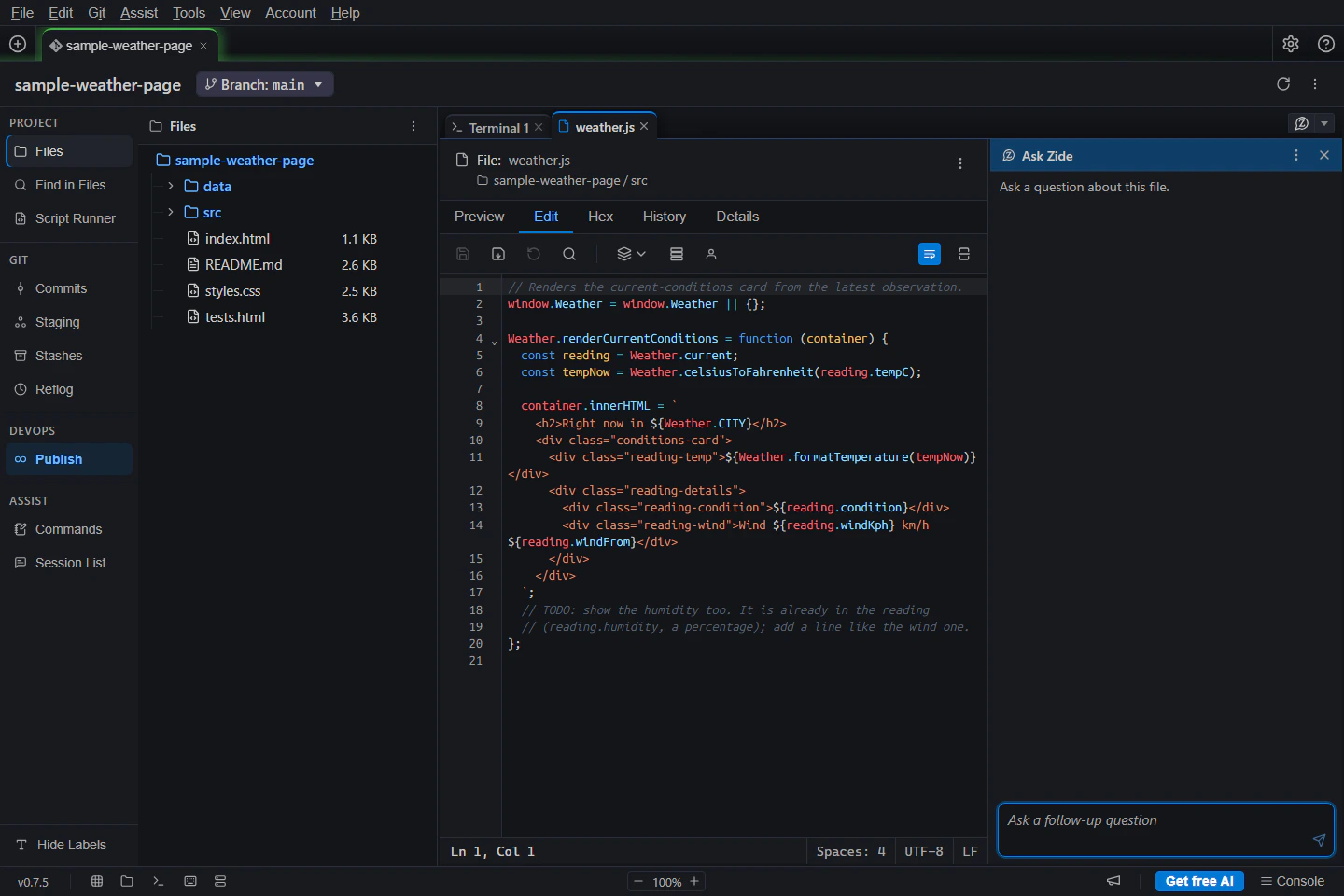Viewport: 1344px width, 896px height.
Task: Open the Branch: main dropdown
Action: point(265,84)
